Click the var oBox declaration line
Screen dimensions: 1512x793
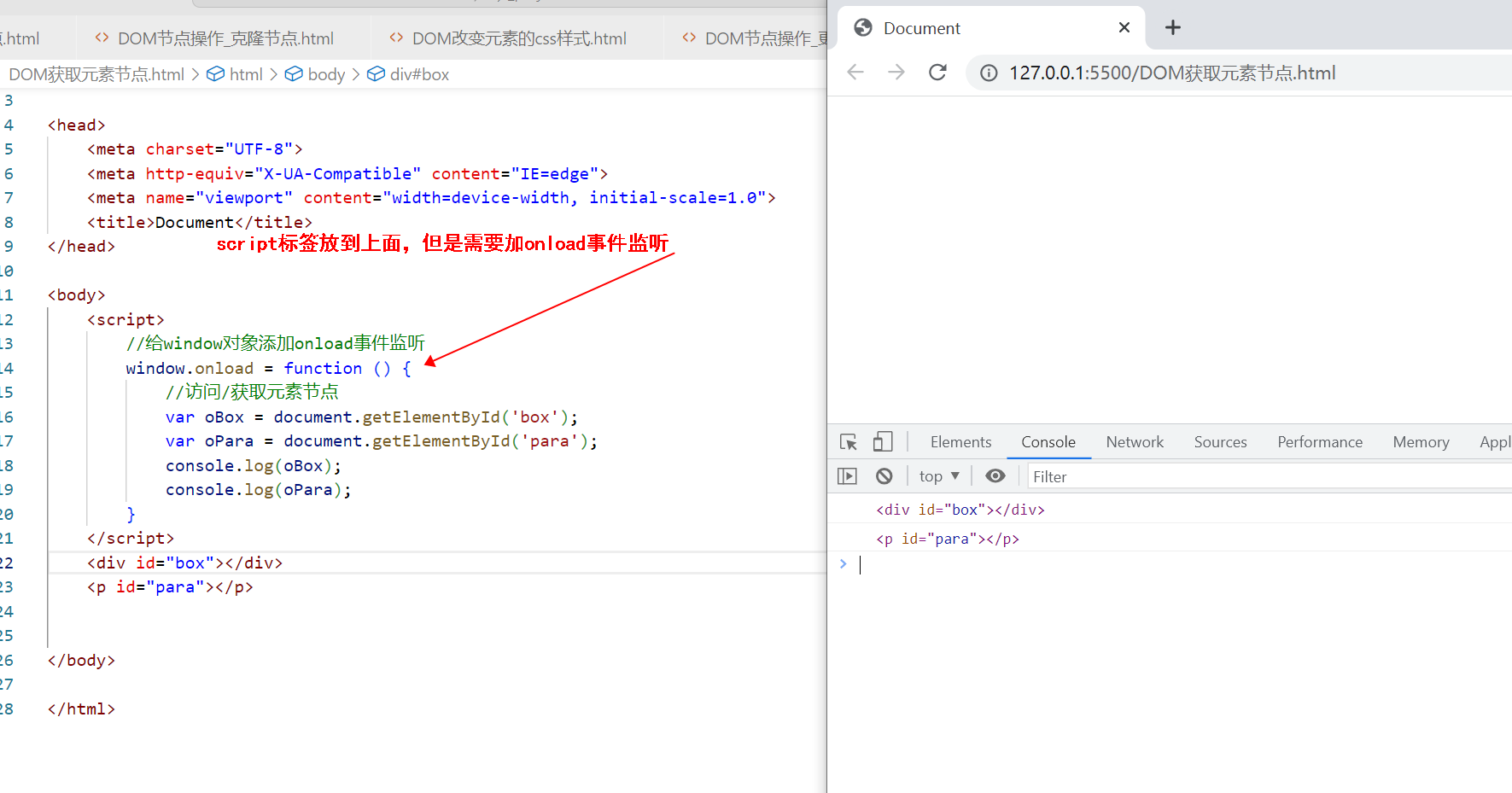click(371, 417)
